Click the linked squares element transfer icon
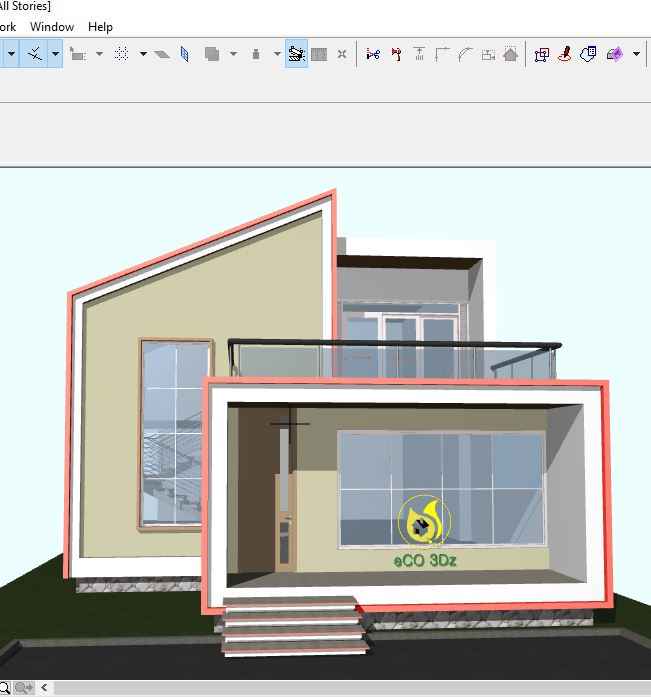 click(x=542, y=54)
